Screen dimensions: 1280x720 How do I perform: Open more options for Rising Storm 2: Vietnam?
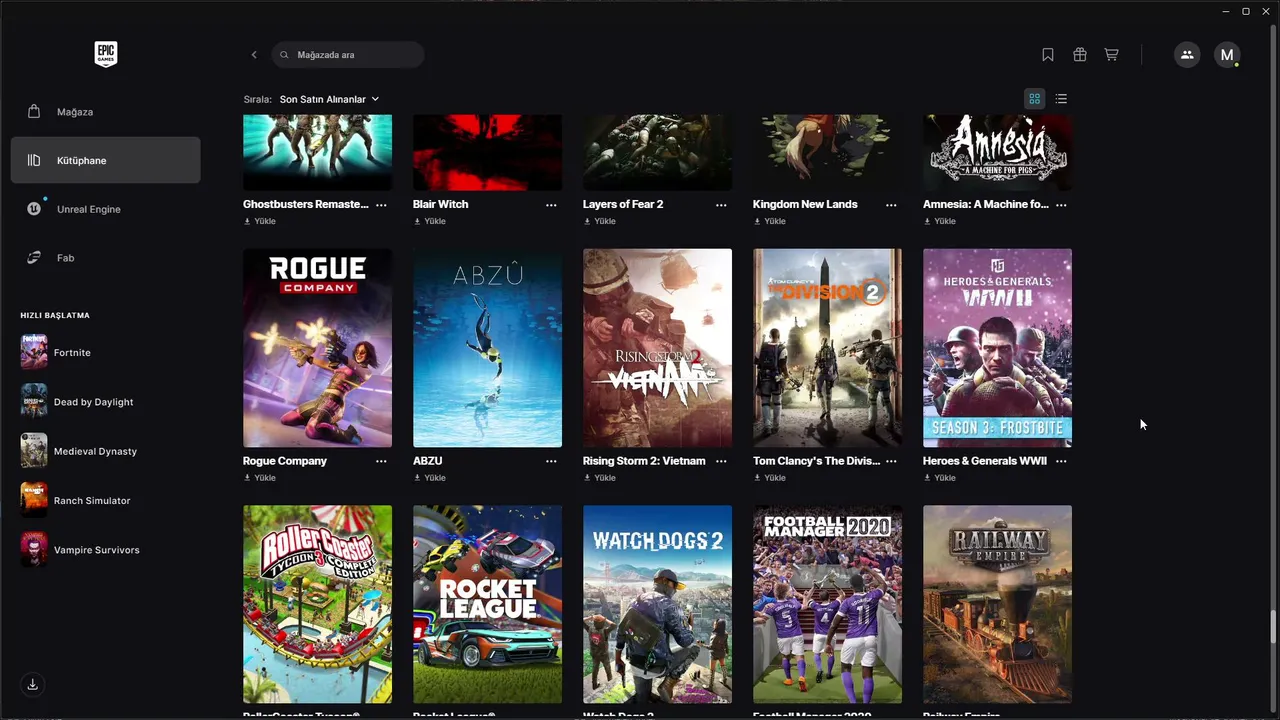point(721,461)
